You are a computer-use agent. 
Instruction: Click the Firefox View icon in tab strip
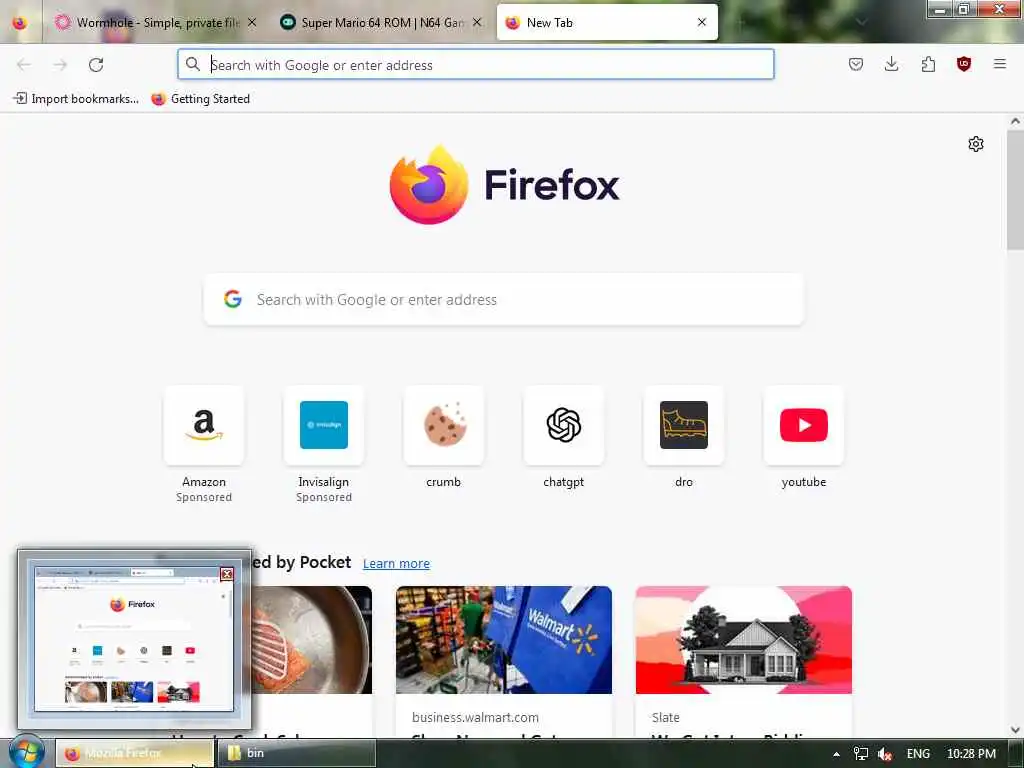pos(20,23)
